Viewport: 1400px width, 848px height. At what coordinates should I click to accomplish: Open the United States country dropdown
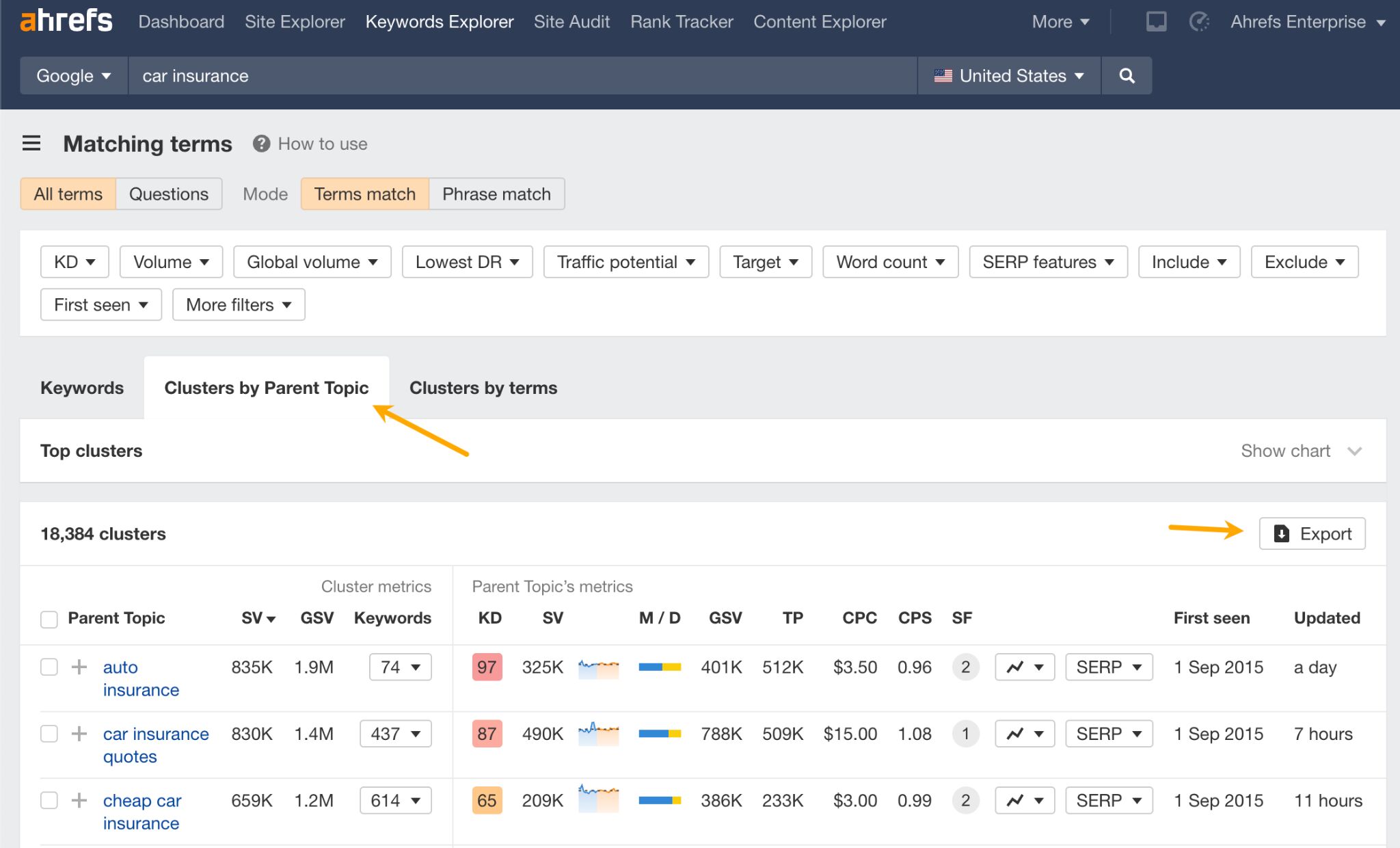1009,76
